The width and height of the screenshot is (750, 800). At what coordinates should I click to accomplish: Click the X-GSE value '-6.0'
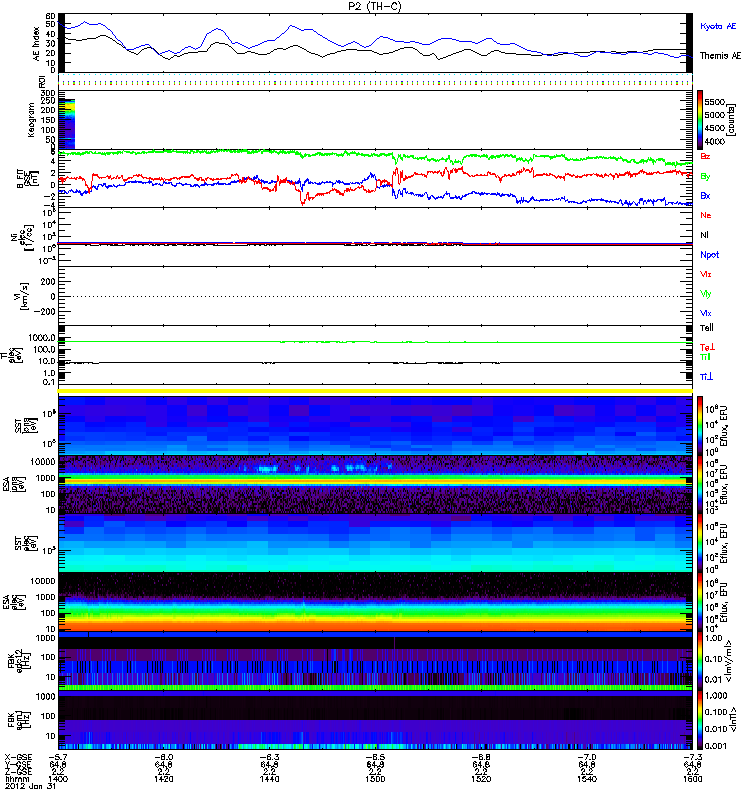163,757
